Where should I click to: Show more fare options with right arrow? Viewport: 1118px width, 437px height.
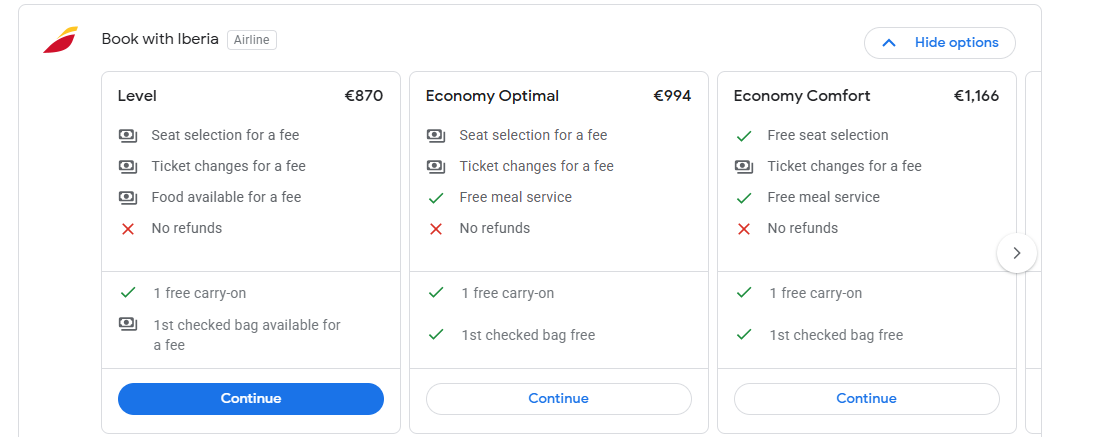[1017, 253]
